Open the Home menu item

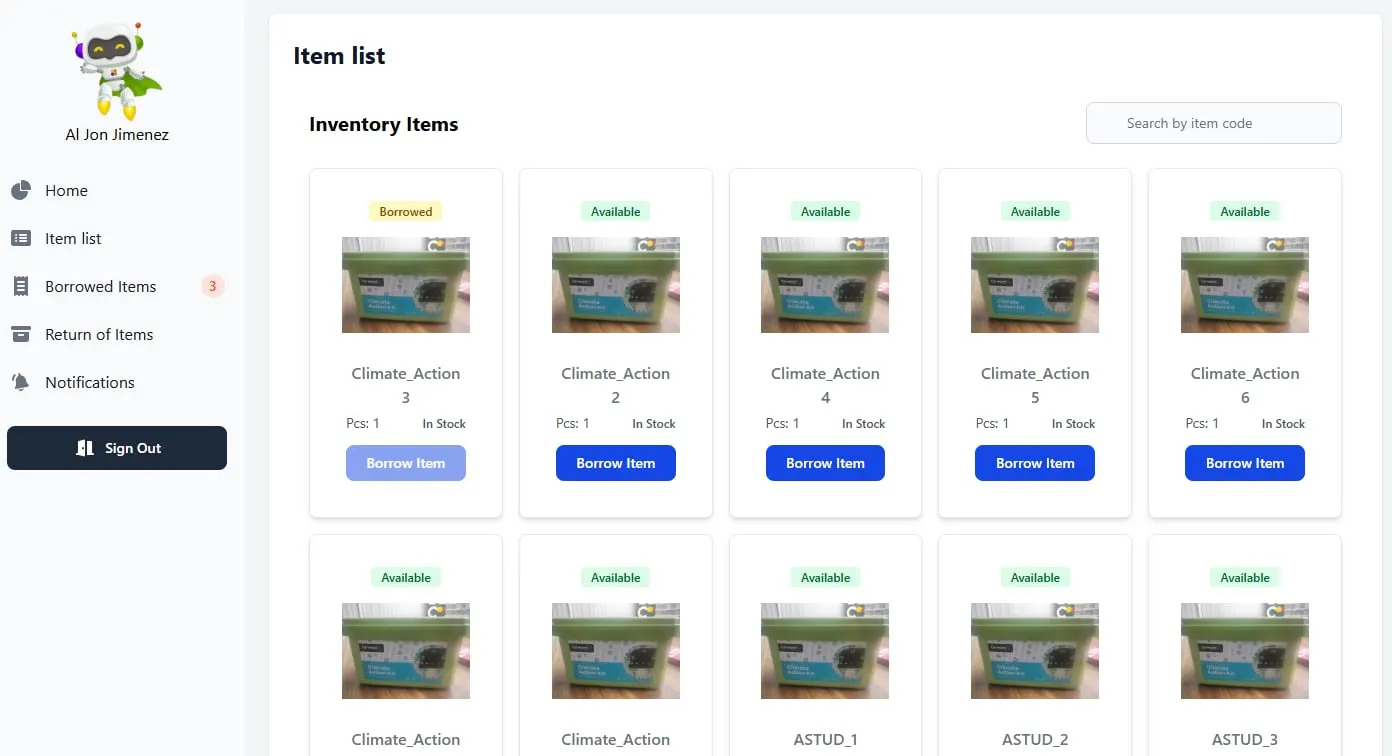[x=66, y=190]
